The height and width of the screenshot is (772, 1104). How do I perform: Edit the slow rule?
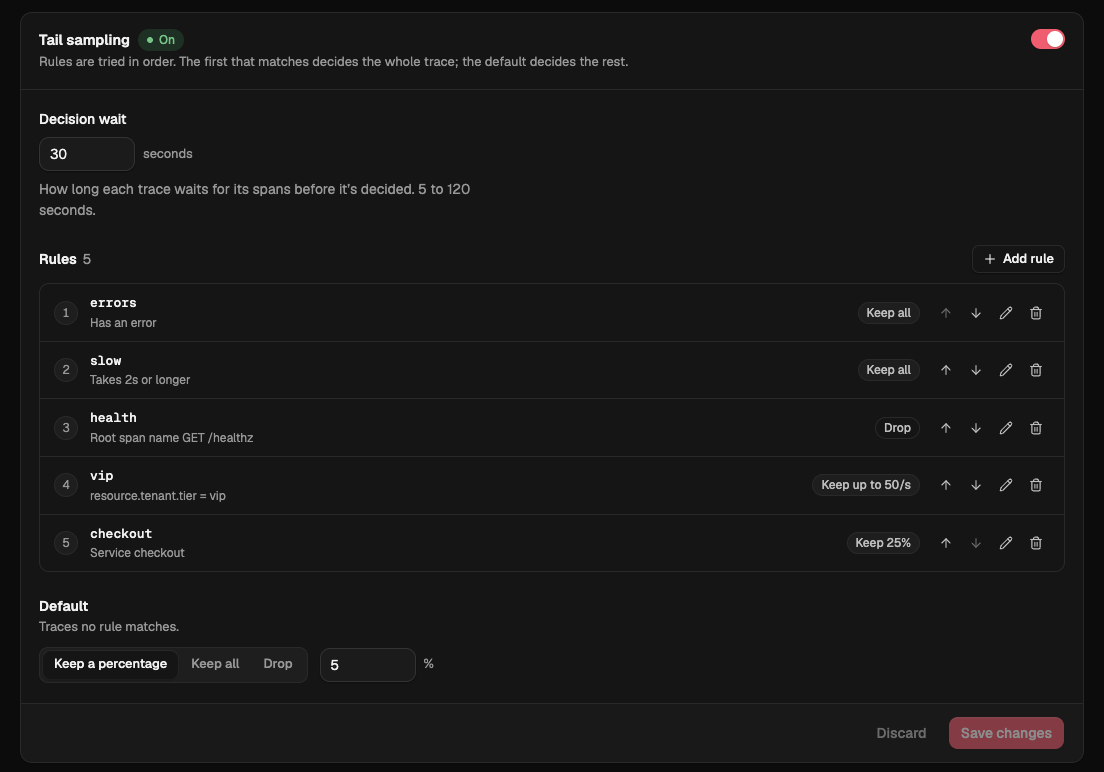tap(1005, 370)
